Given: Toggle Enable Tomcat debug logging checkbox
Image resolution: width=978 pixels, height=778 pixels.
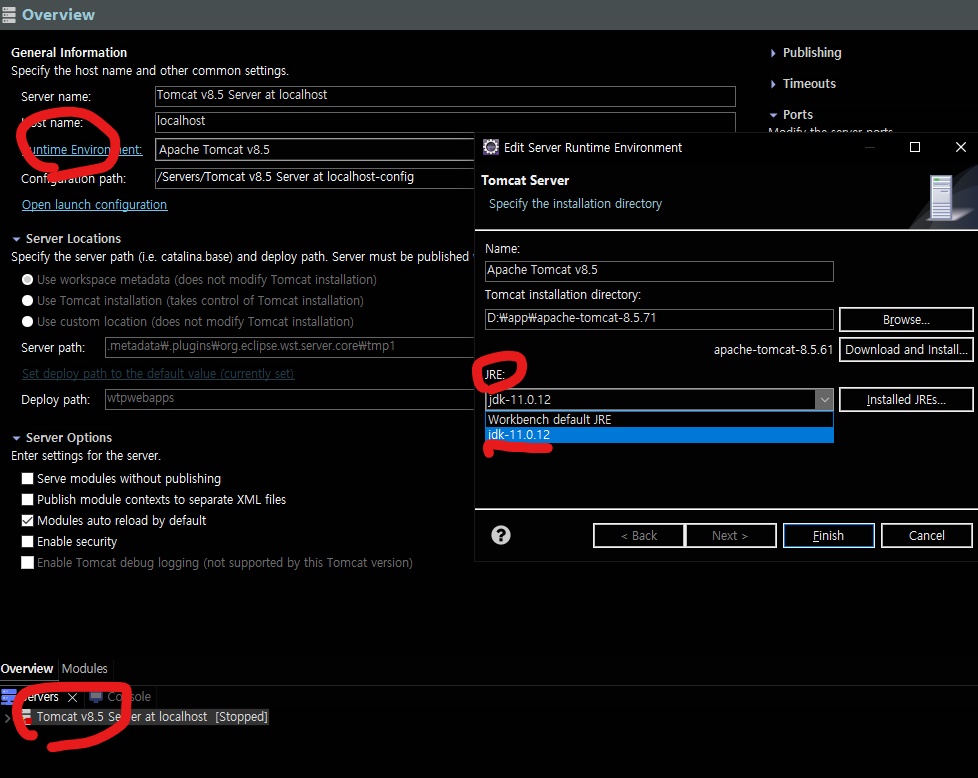Looking at the screenshot, I should pos(27,563).
